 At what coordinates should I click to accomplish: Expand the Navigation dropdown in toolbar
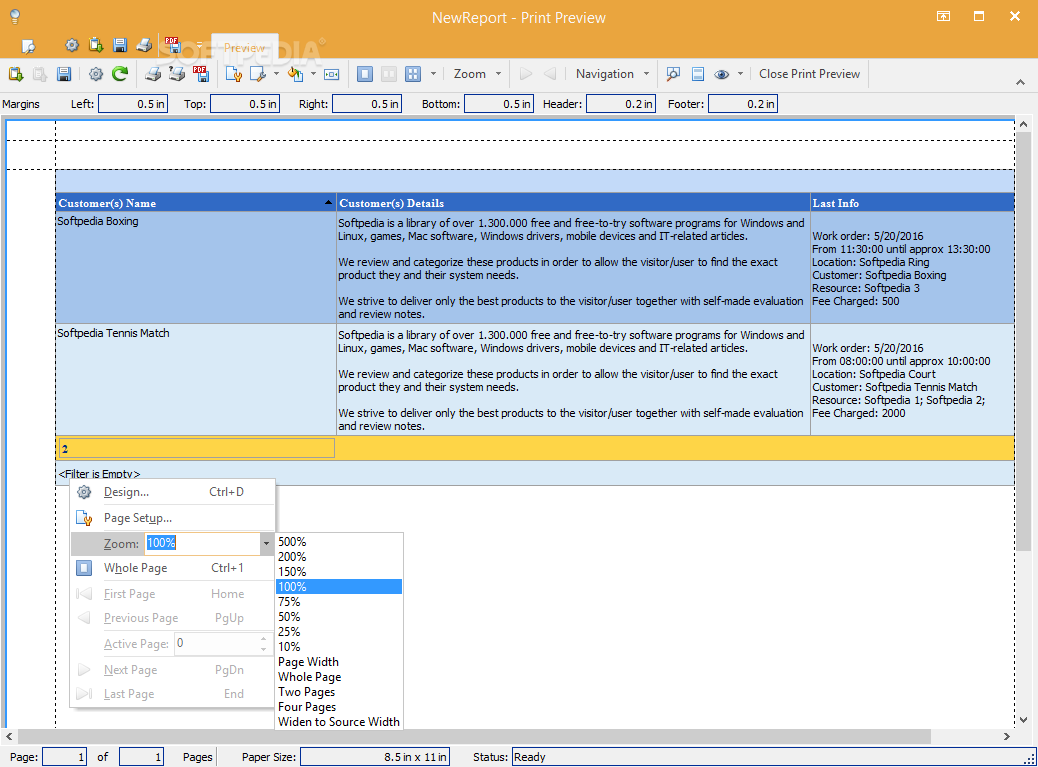tap(646, 74)
